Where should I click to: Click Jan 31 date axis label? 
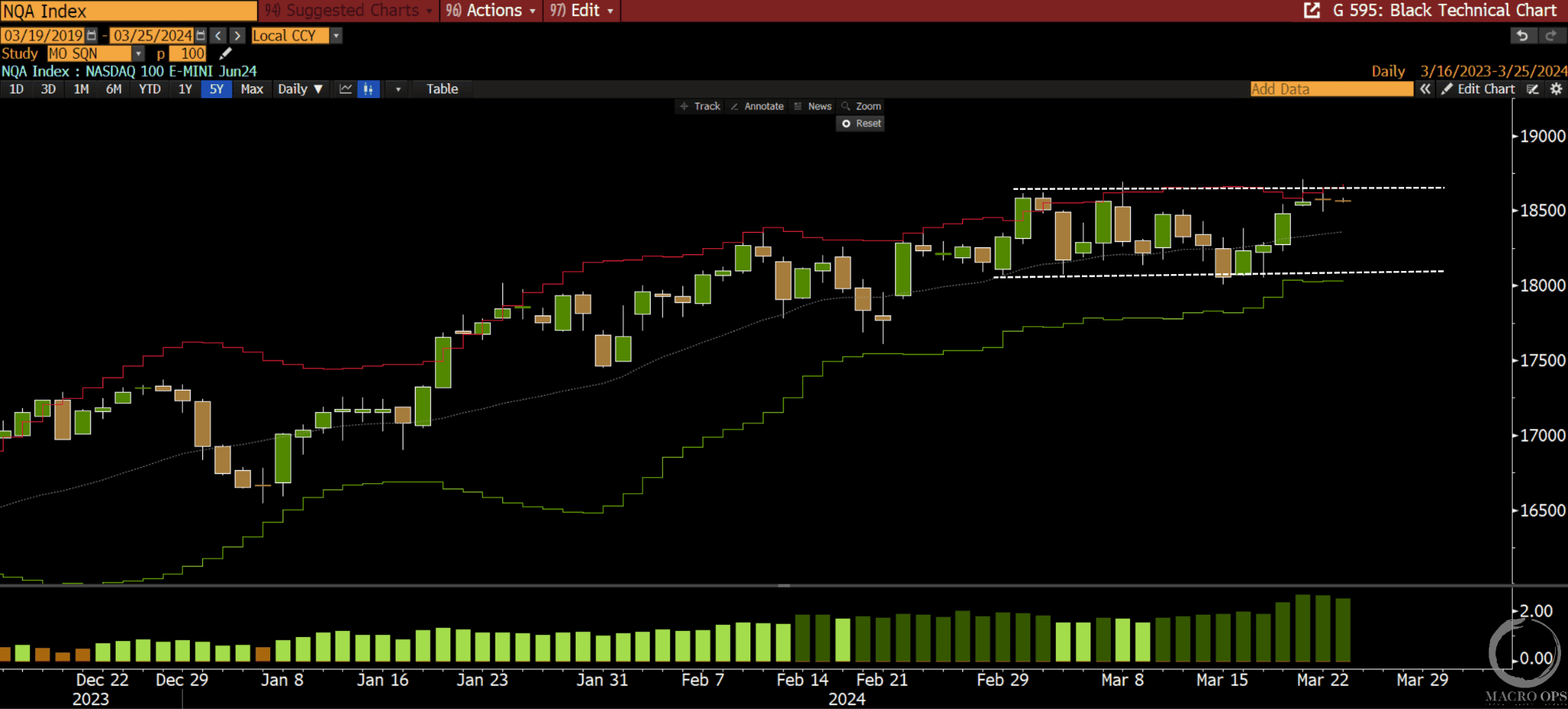602,680
